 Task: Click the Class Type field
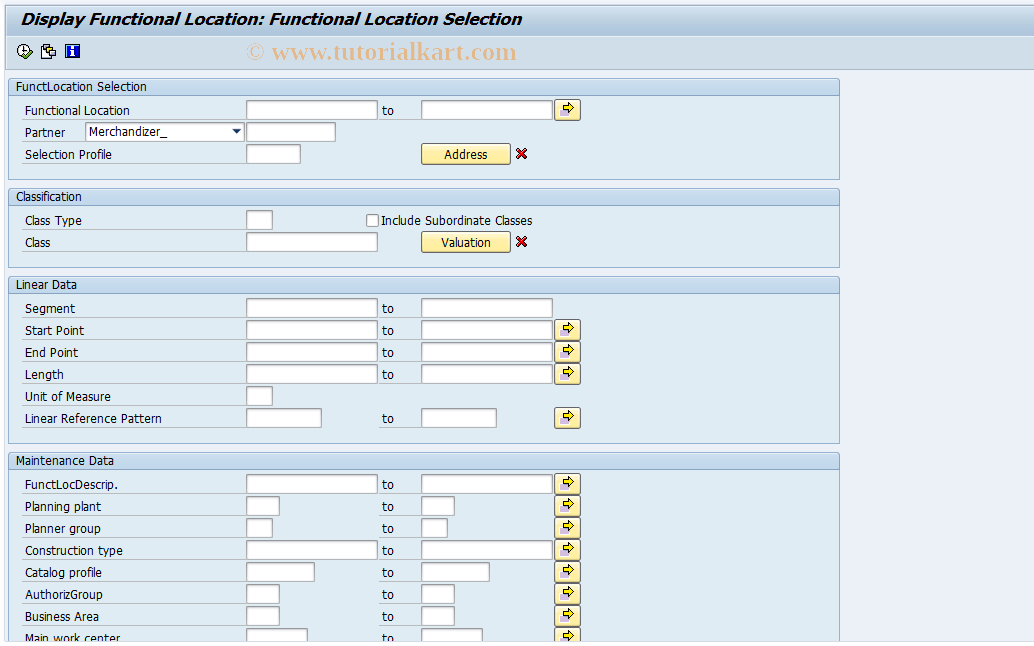click(x=259, y=219)
